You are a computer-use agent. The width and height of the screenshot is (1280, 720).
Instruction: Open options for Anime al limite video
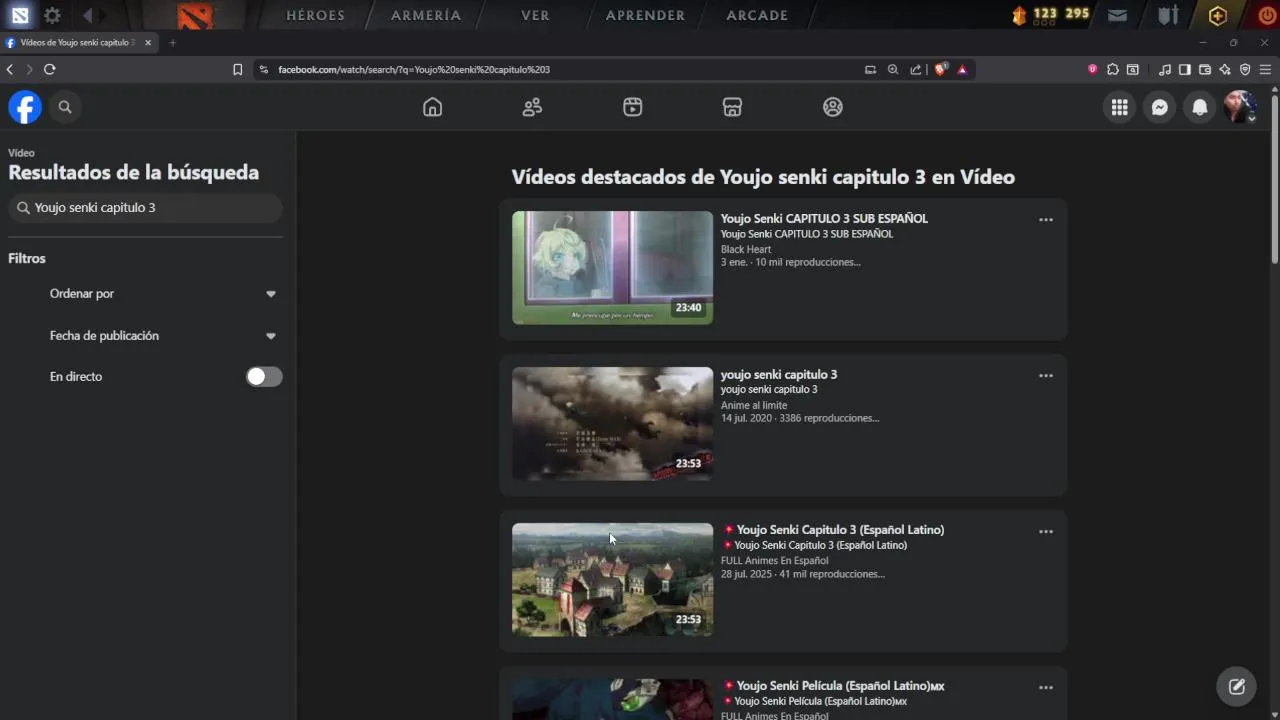pos(1045,375)
